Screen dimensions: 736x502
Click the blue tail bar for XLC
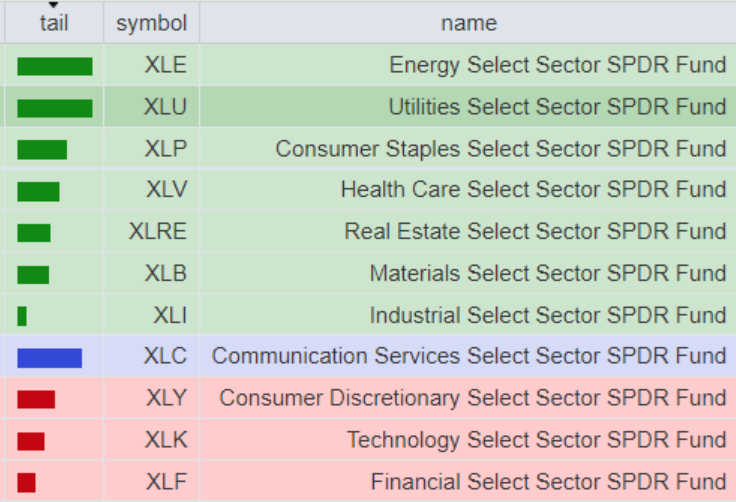coord(49,358)
